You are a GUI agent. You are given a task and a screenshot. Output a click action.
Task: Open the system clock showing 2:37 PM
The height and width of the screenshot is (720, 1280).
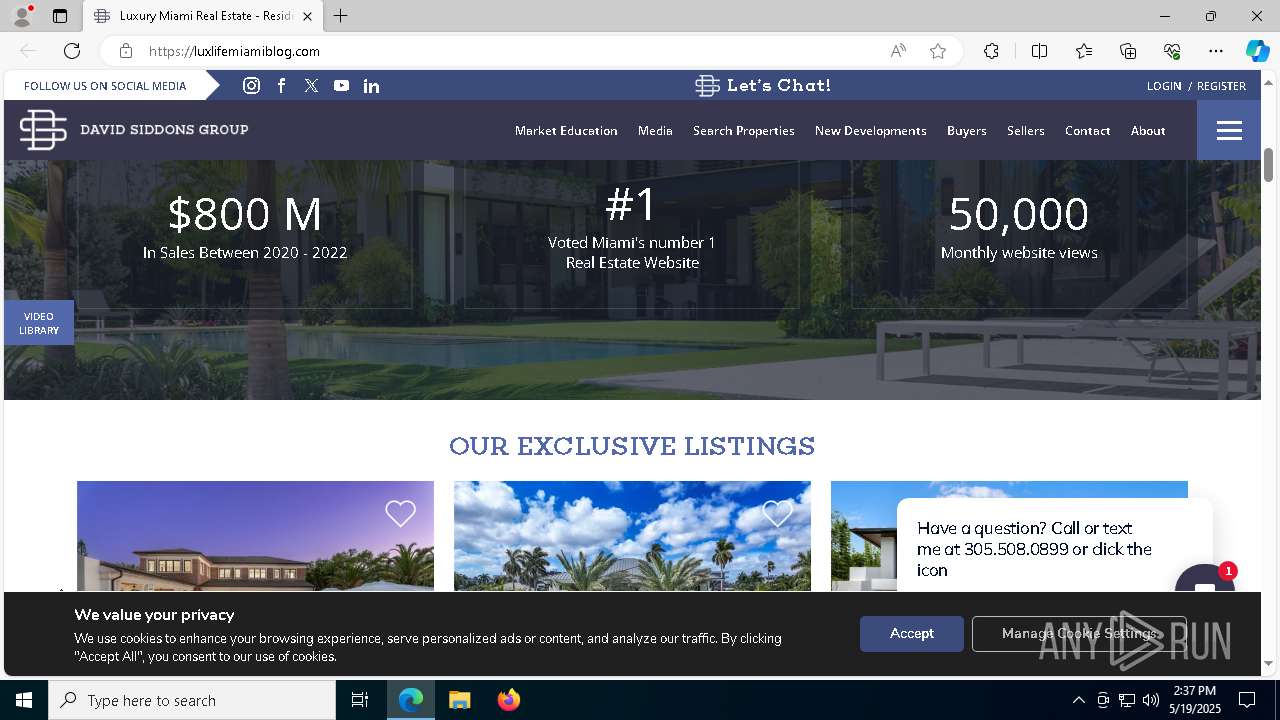1195,700
